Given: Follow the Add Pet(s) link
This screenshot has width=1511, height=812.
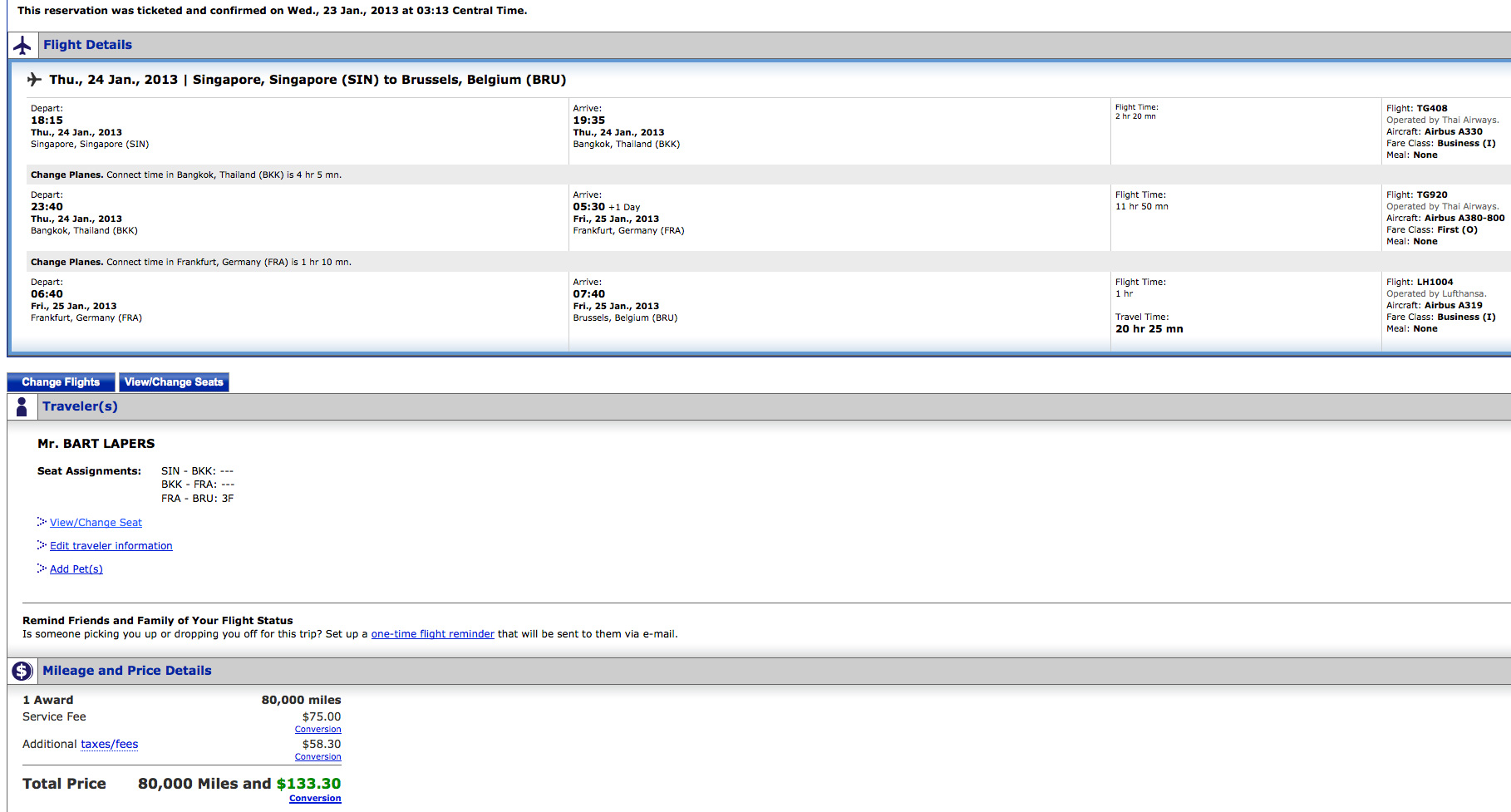Looking at the screenshot, I should [x=76, y=569].
